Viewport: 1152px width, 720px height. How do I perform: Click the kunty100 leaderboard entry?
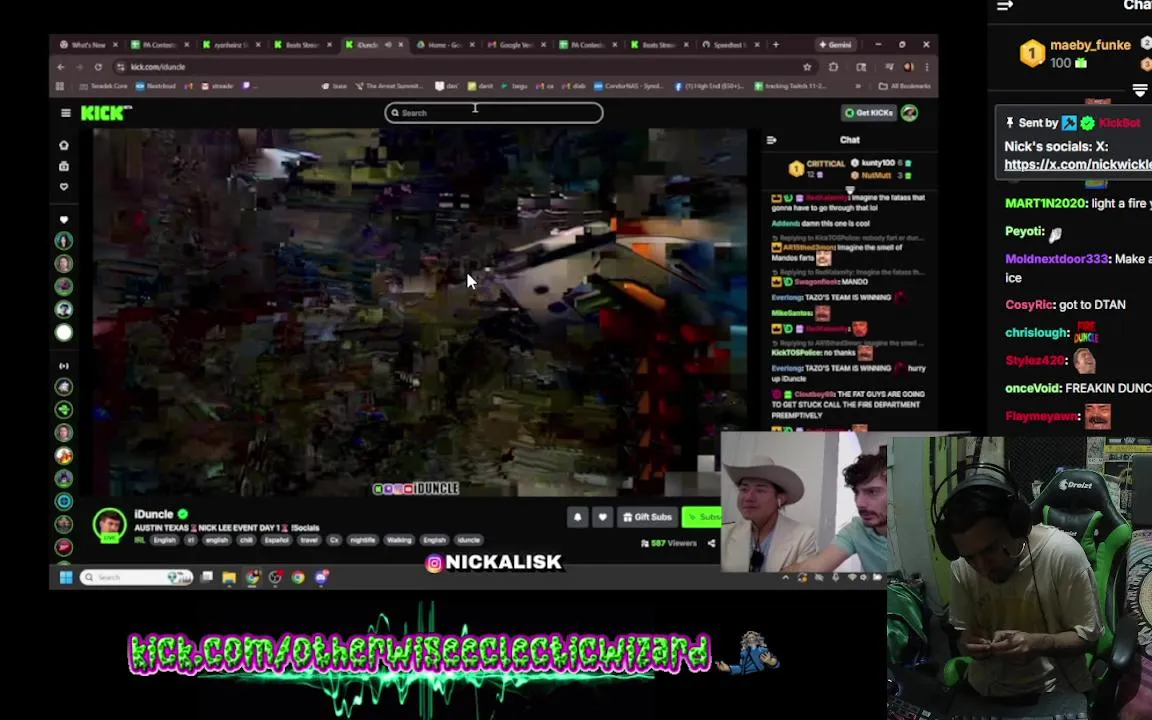click(880, 163)
